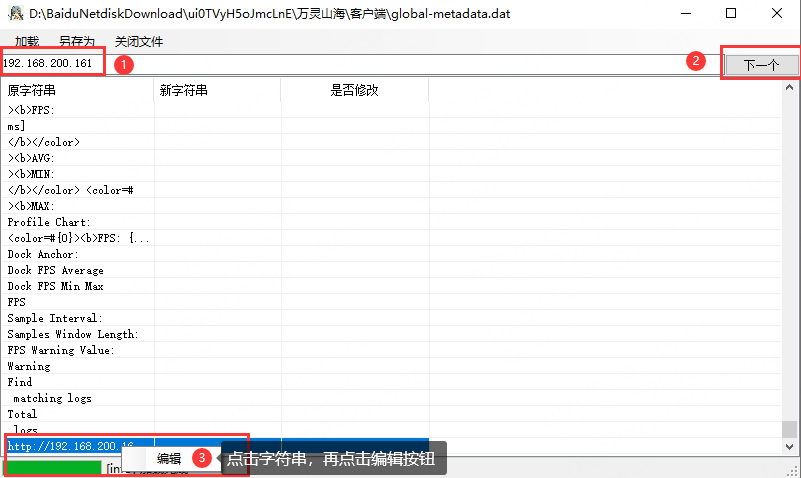This screenshot has width=801, height=478.
Task: Click the application icon in title bar
Action: coord(16,13)
